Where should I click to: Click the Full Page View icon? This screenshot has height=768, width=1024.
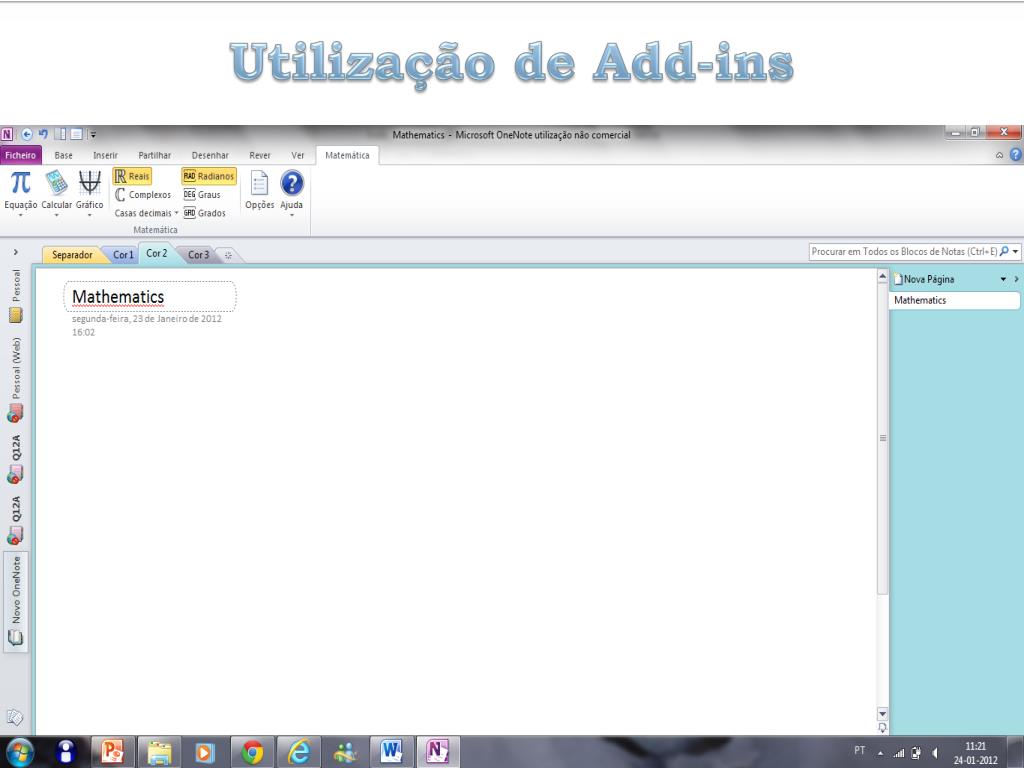tap(76, 135)
